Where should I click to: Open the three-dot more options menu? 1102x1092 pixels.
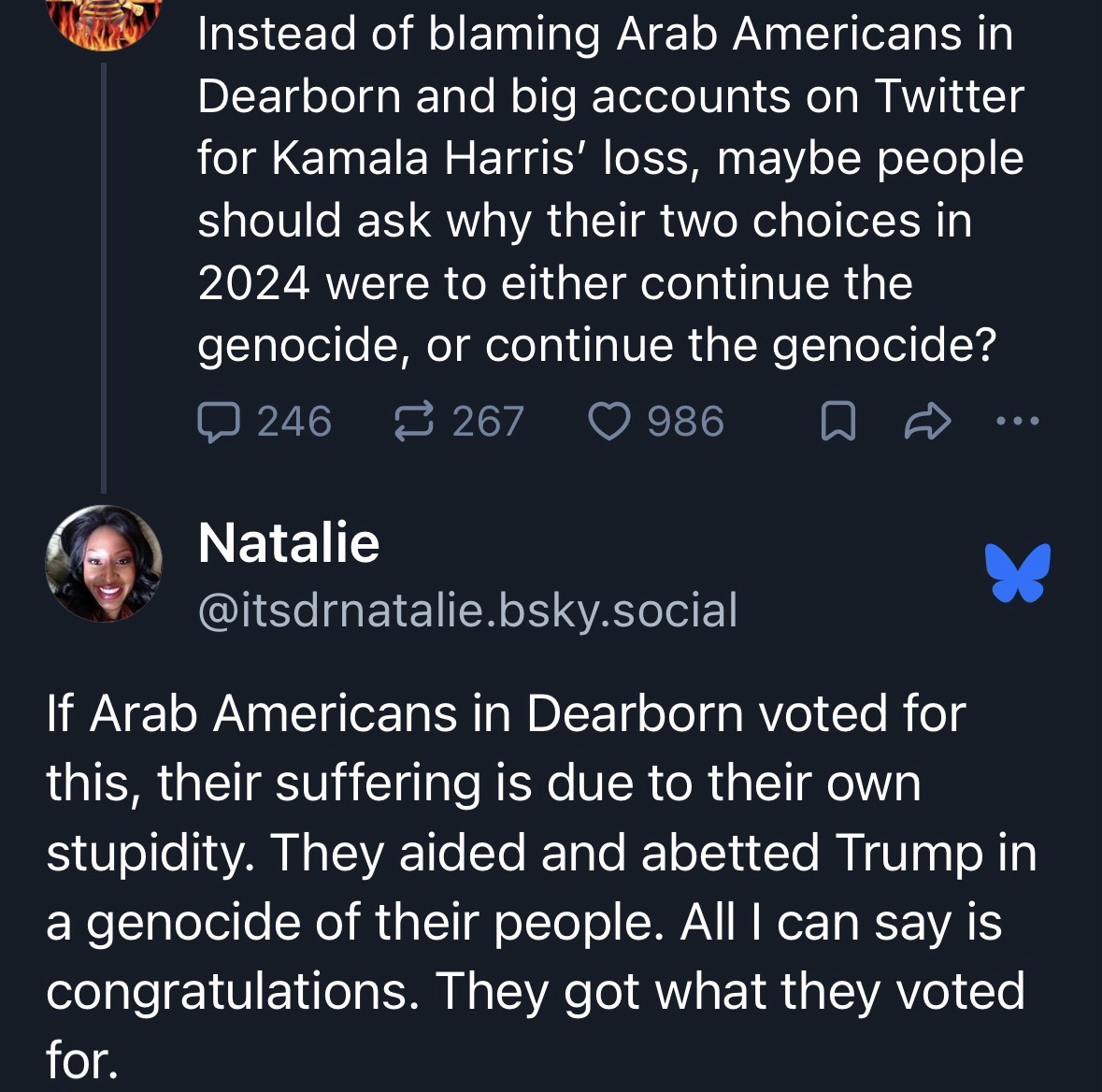click(1017, 422)
